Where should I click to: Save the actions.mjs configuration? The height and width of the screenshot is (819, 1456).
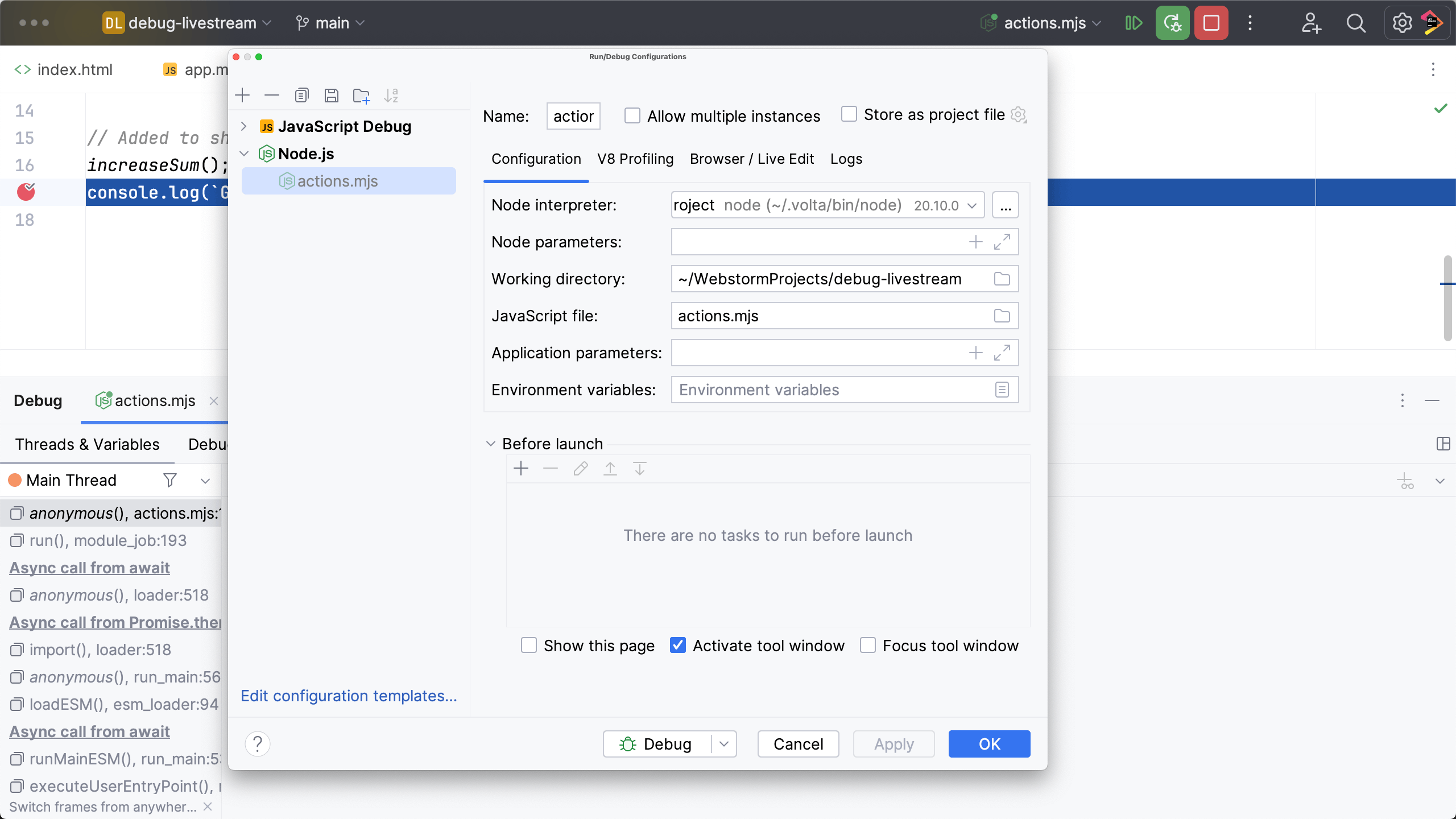(x=332, y=95)
